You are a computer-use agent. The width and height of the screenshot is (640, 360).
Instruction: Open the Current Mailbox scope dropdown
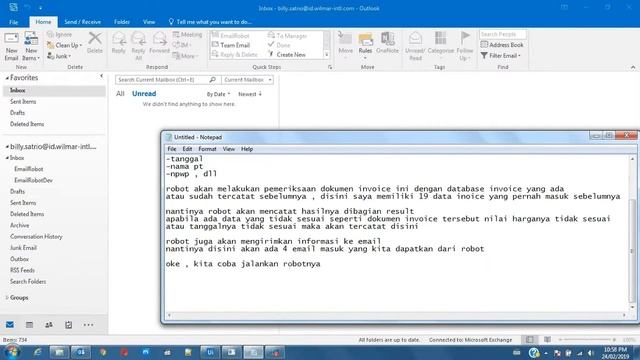coord(248,80)
